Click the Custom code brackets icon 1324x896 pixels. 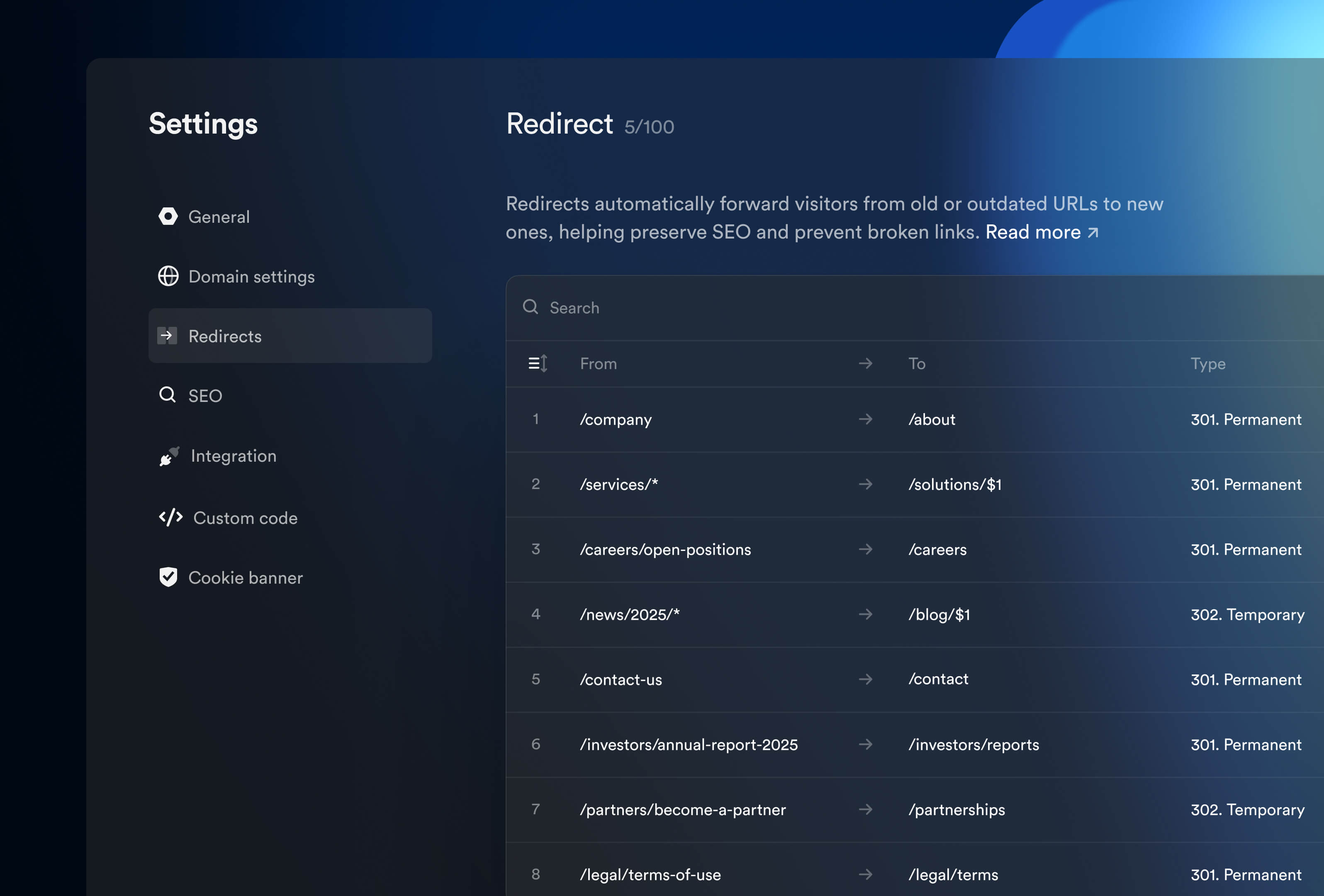tap(170, 517)
